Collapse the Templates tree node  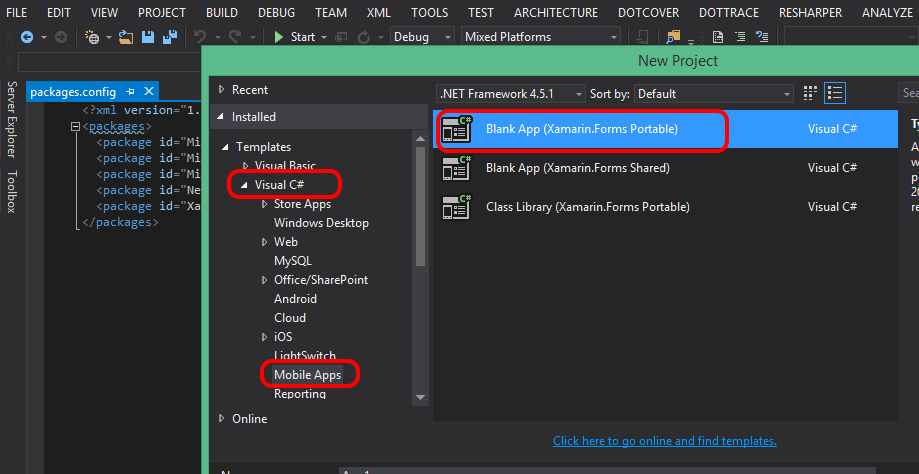tap(225, 147)
